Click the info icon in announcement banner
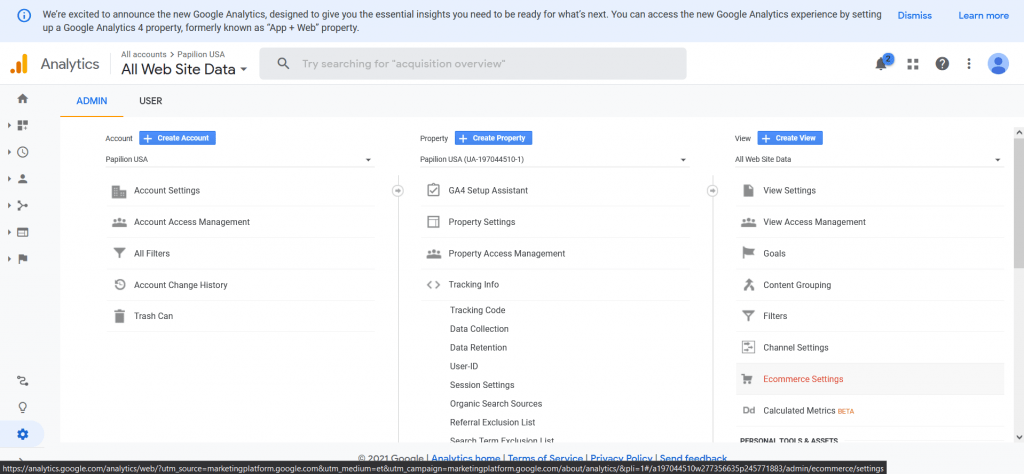This screenshot has height=474, width=1024. pyautogui.click(x=24, y=16)
